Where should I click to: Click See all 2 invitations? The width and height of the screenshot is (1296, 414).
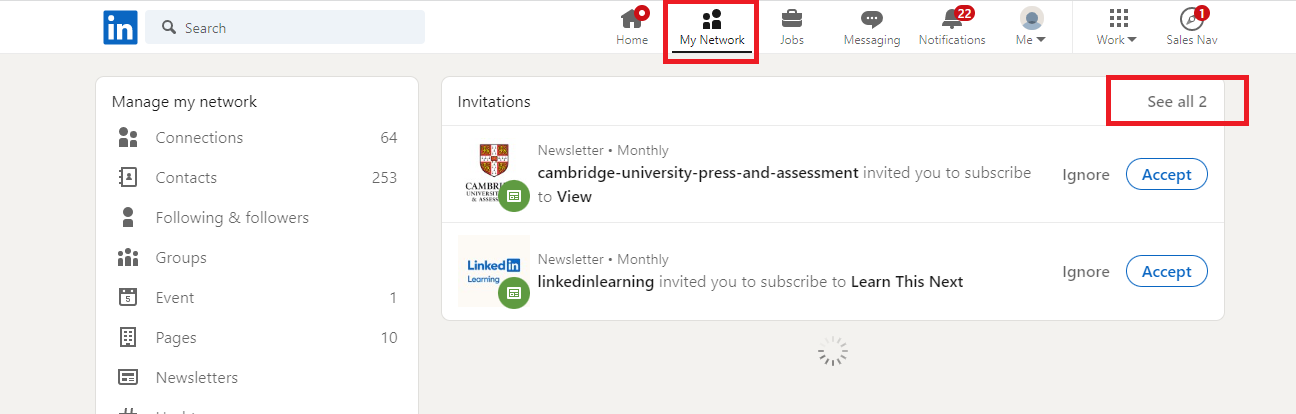coord(1177,101)
